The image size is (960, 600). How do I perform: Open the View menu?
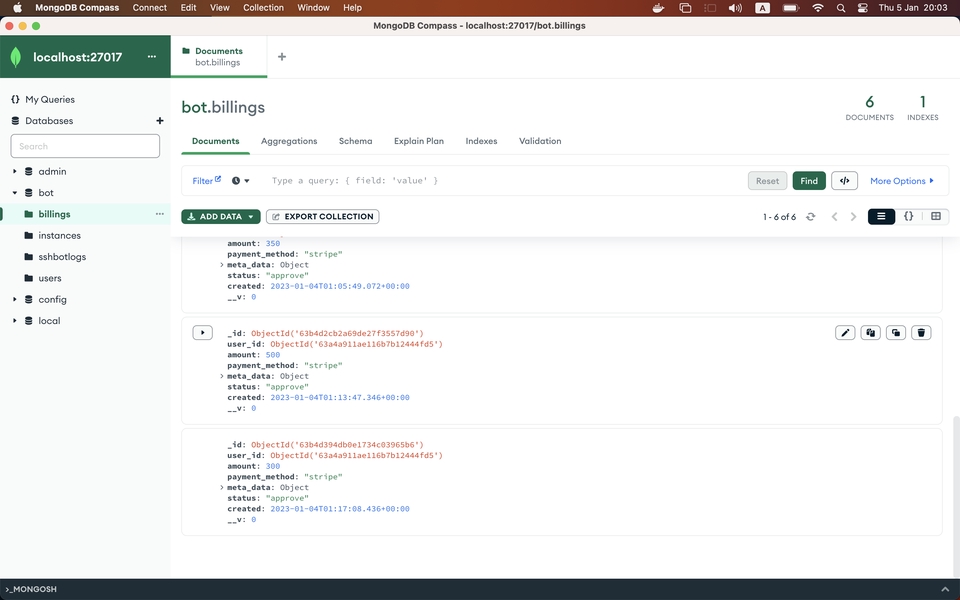(x=219, y=8)
